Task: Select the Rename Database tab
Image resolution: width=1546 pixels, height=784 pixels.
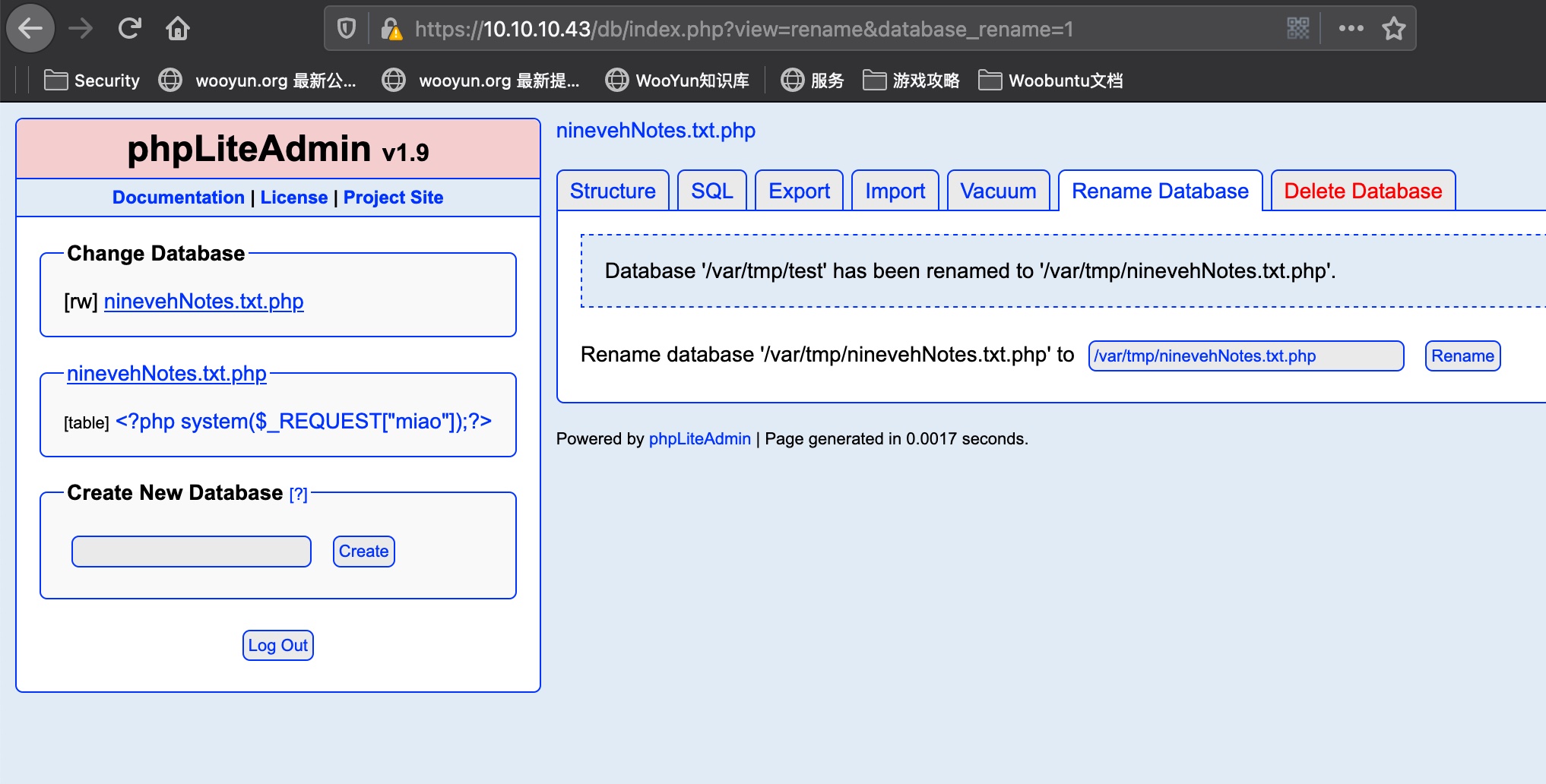Action: 1160,191
